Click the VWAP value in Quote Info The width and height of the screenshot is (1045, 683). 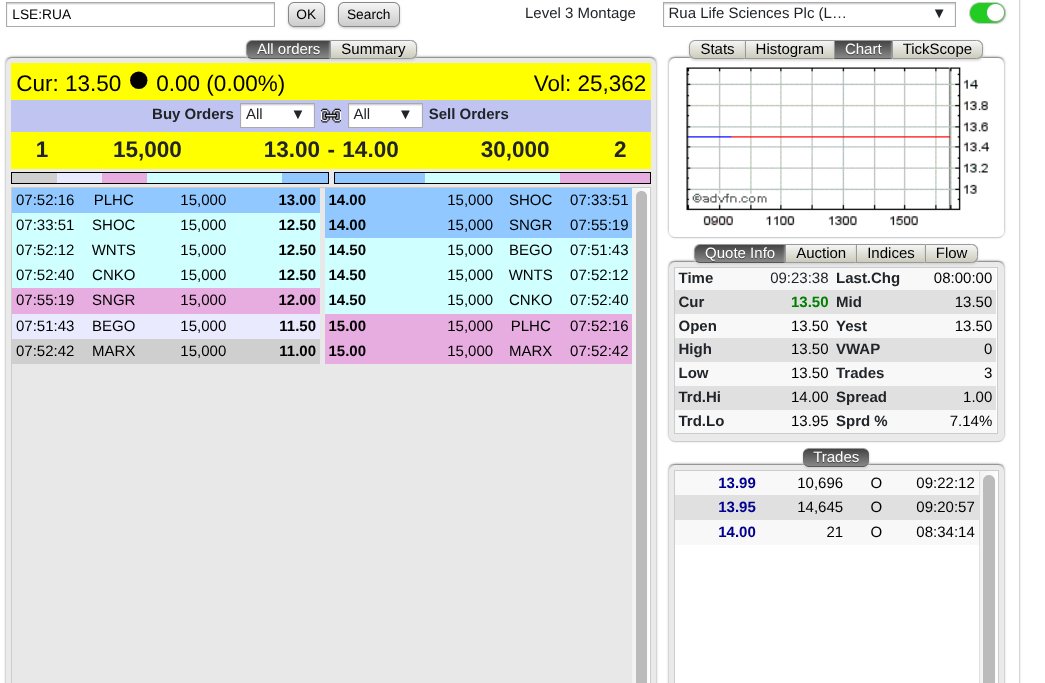pyautogui.click(x=988, y=349)
